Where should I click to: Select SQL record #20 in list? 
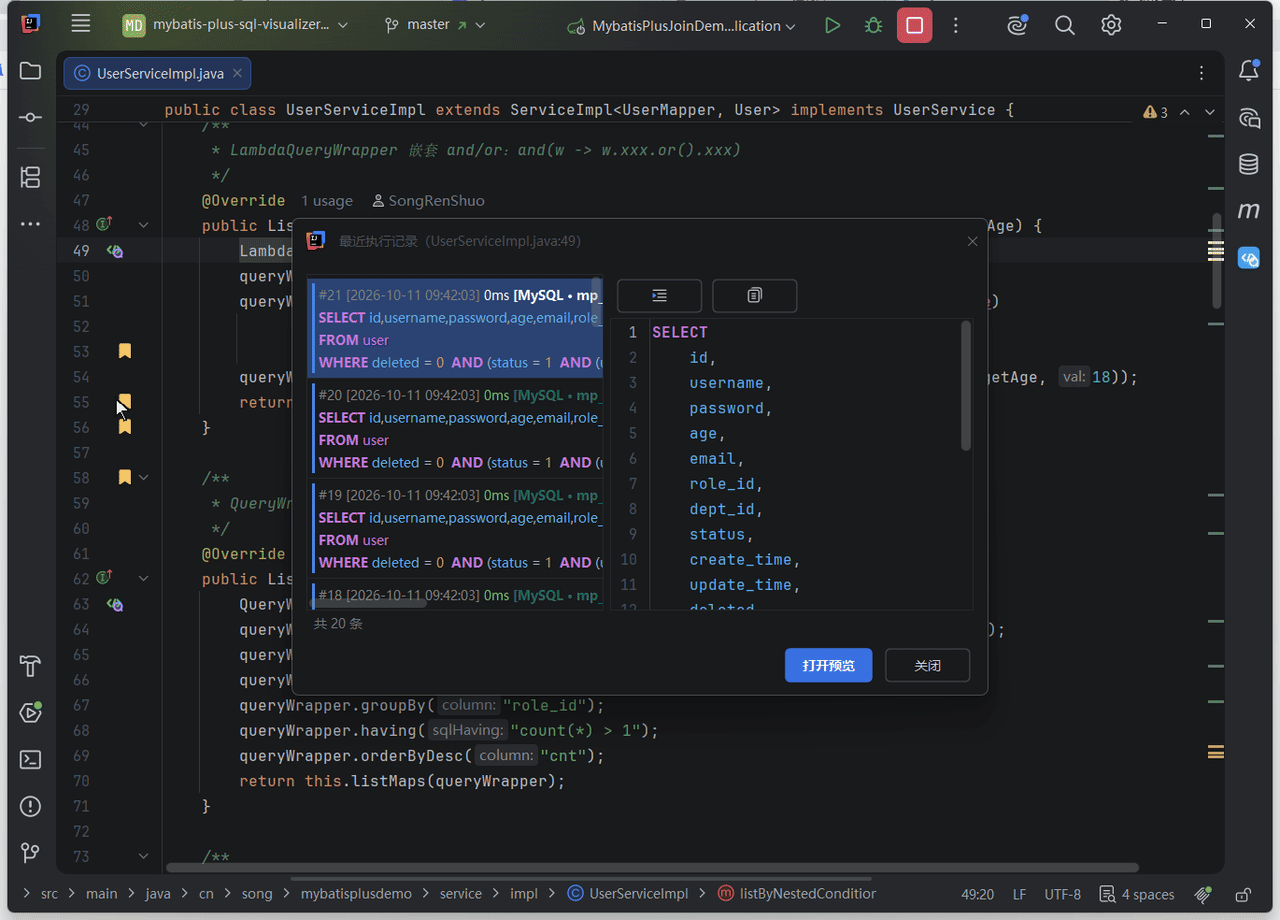coord(457,428)
